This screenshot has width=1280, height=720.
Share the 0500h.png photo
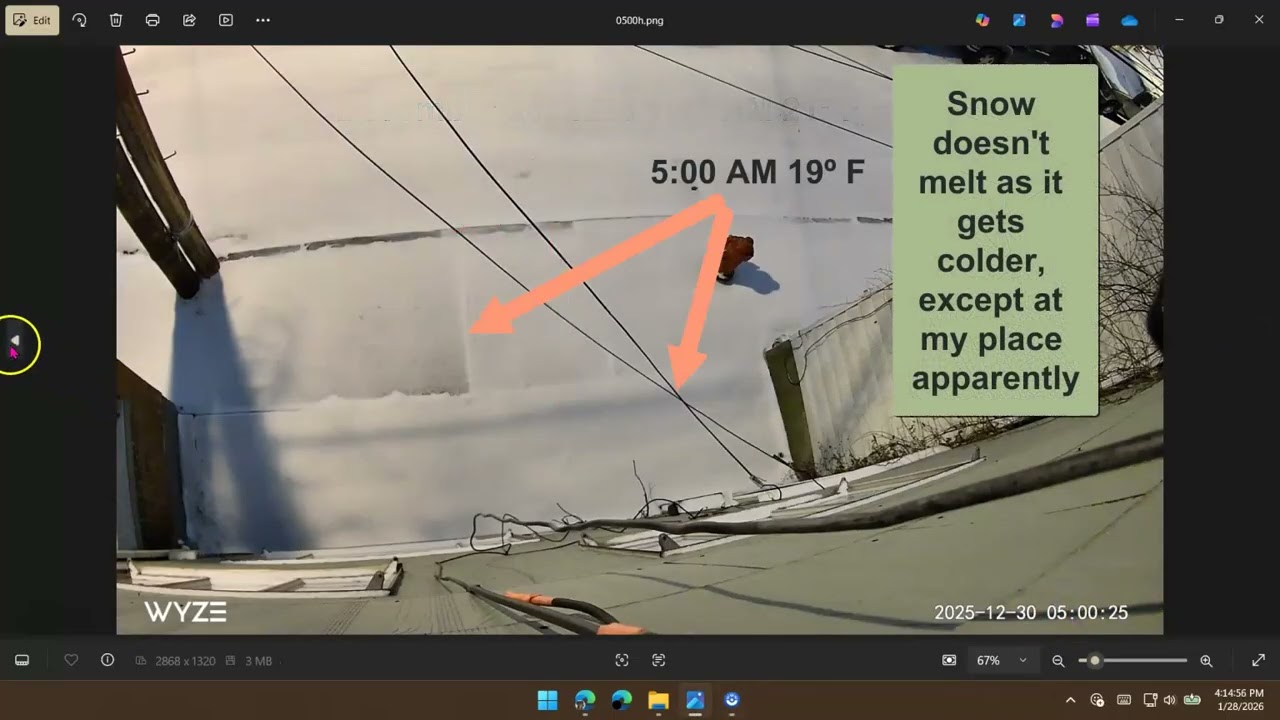coord(189,20)
